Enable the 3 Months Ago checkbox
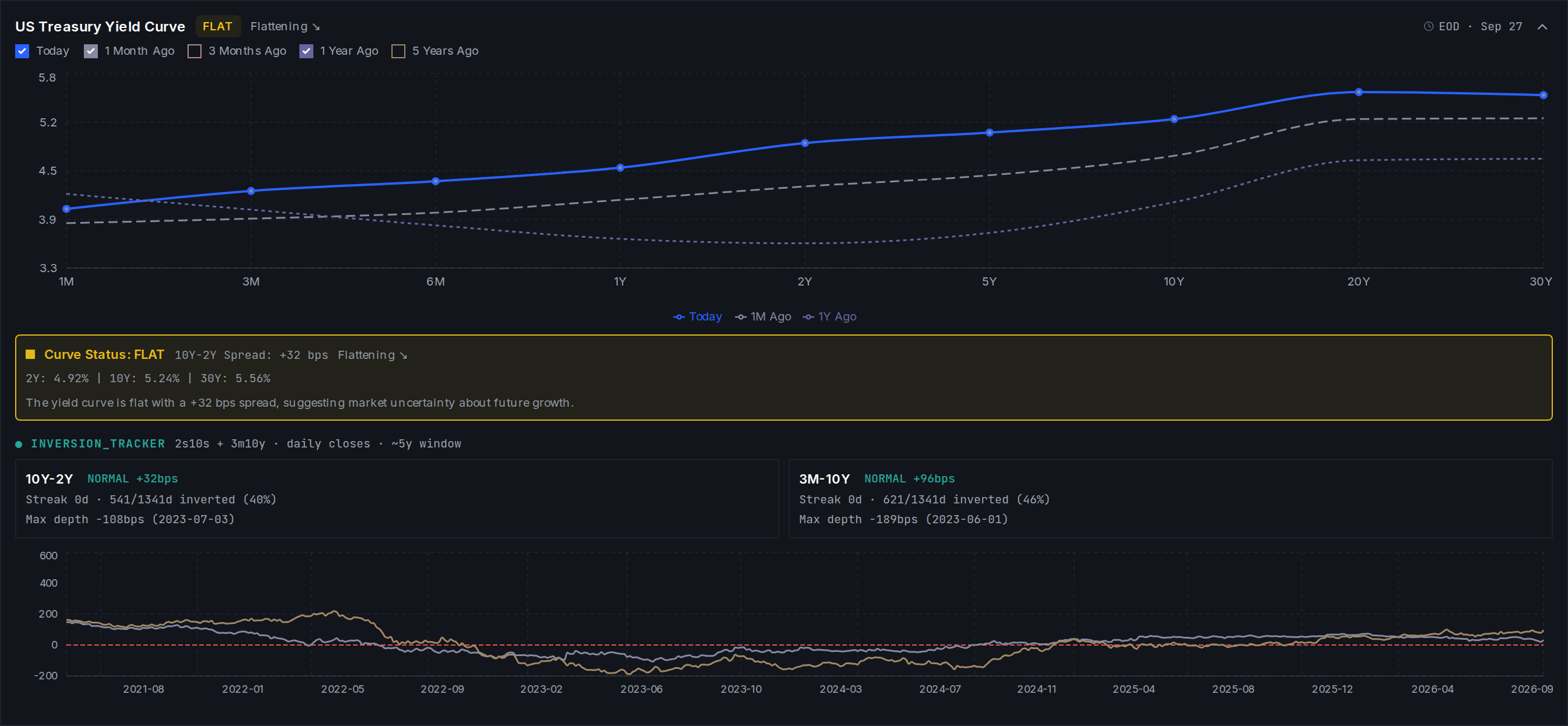 tap(195, 51)
